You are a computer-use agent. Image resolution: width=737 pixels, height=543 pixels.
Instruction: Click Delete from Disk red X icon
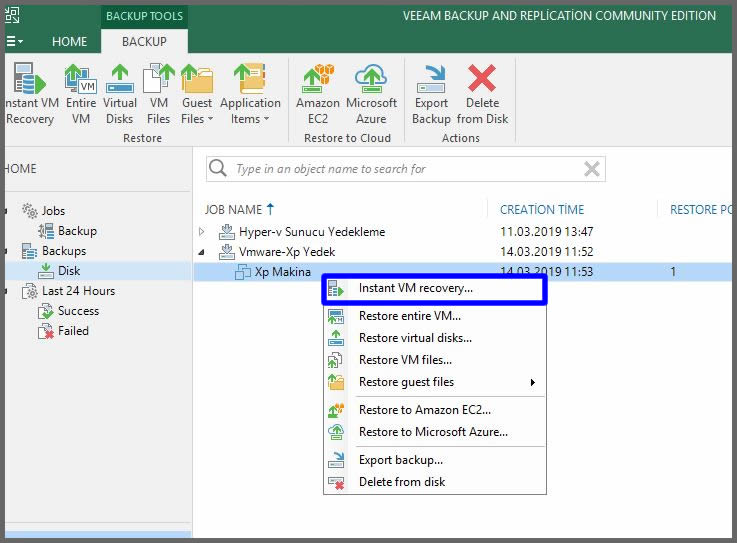(482, 78)
